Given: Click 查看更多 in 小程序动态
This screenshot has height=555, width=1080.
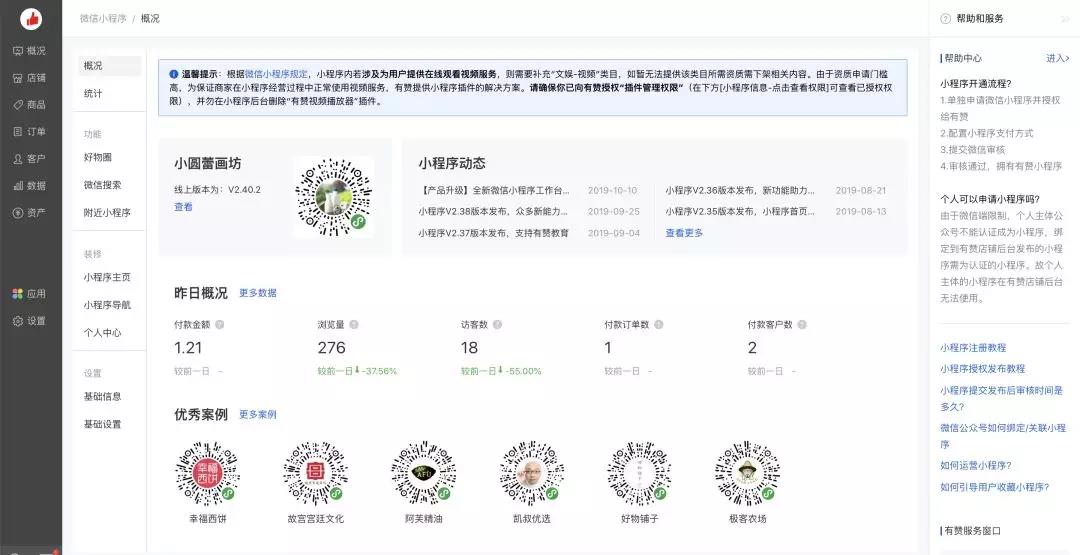Looking at the screenshot, I should (x=684, y=233).
